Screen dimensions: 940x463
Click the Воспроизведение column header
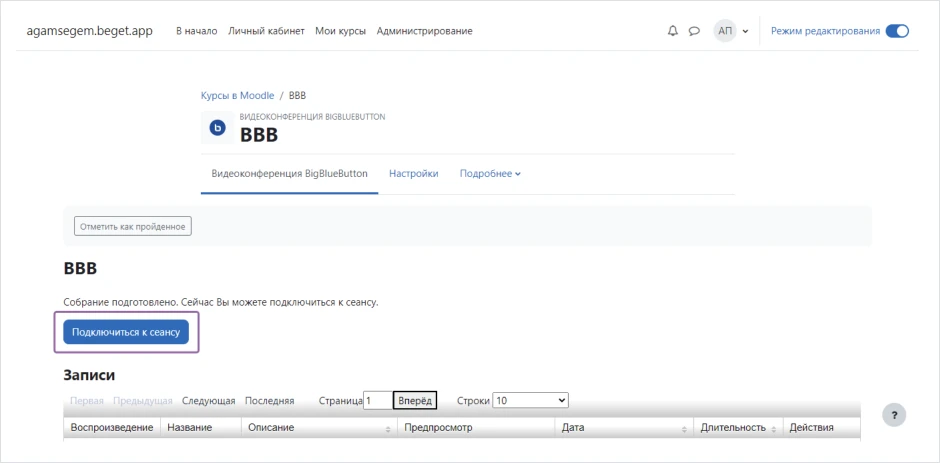(112, 428)
